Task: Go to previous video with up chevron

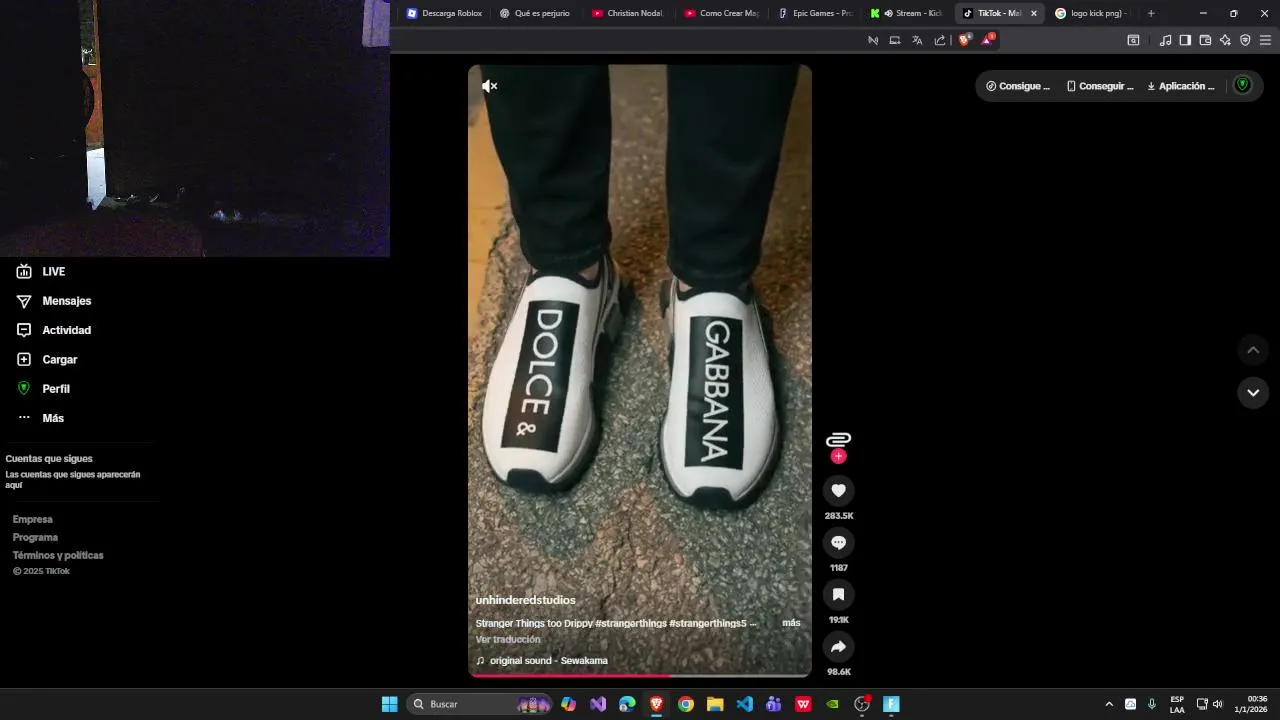Action: click(x=1253, y=350)
